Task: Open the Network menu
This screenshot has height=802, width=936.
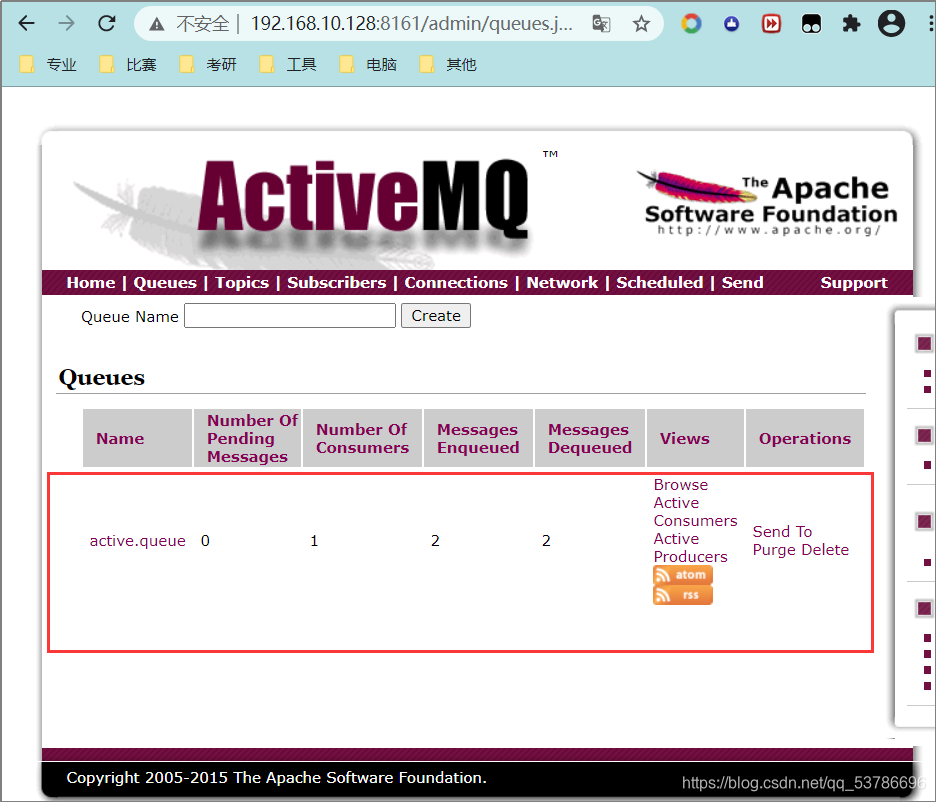Action: (x=562, y=282)
